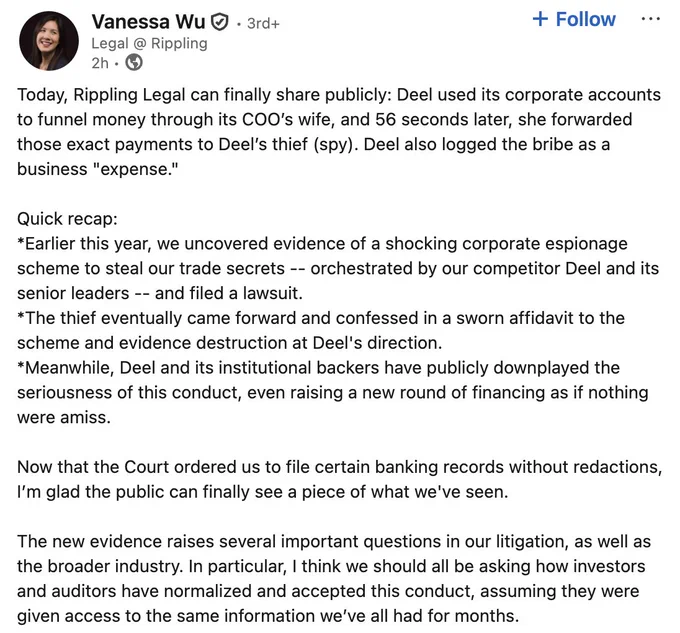
Task: Click the verified shield badge beside the name
Action: (x=220, y=22)
